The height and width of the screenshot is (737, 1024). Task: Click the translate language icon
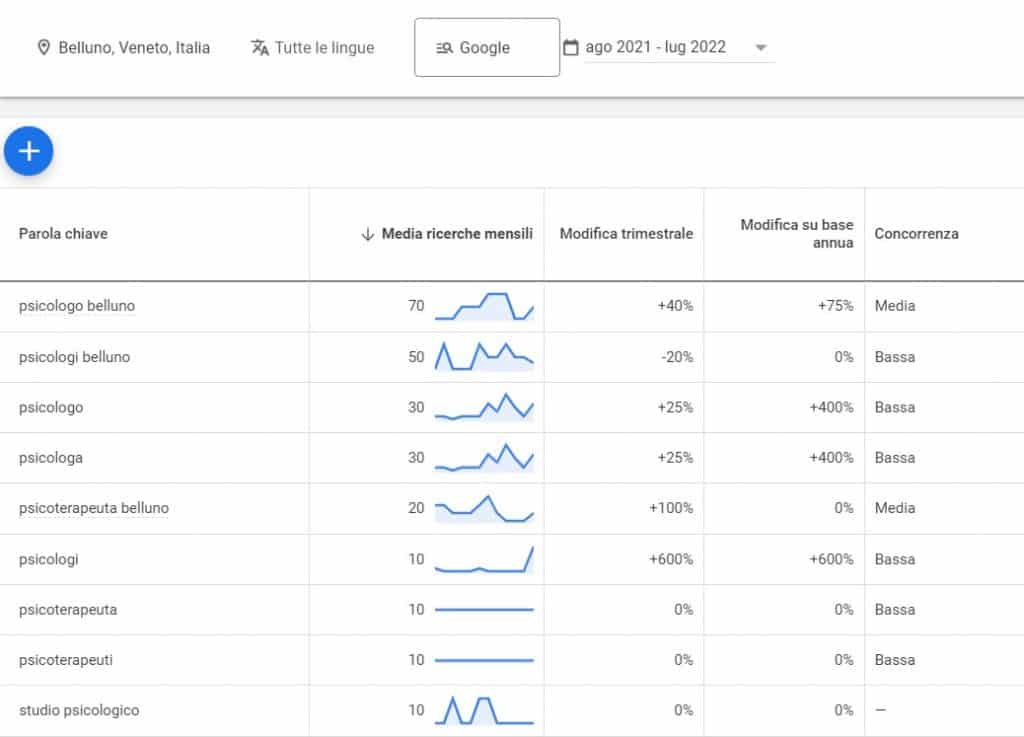pyautogui.click(x=260, y=48)
